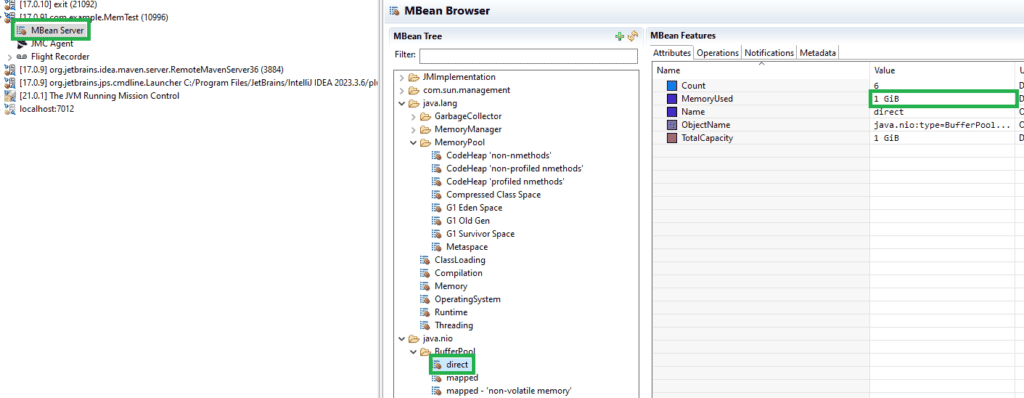Click in the MBean Tree Filter field
The height and width of the screenshot is (398, 1024).
[528, 56]
